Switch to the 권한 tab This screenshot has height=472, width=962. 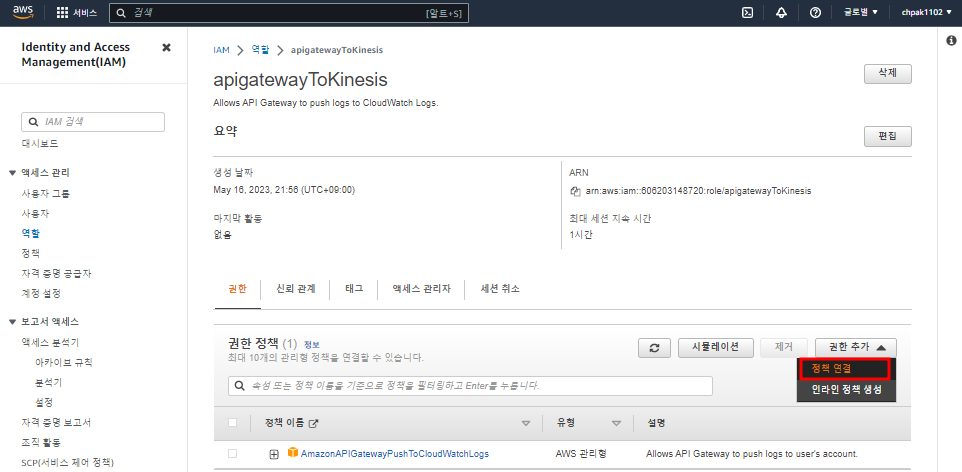[237, 288]
